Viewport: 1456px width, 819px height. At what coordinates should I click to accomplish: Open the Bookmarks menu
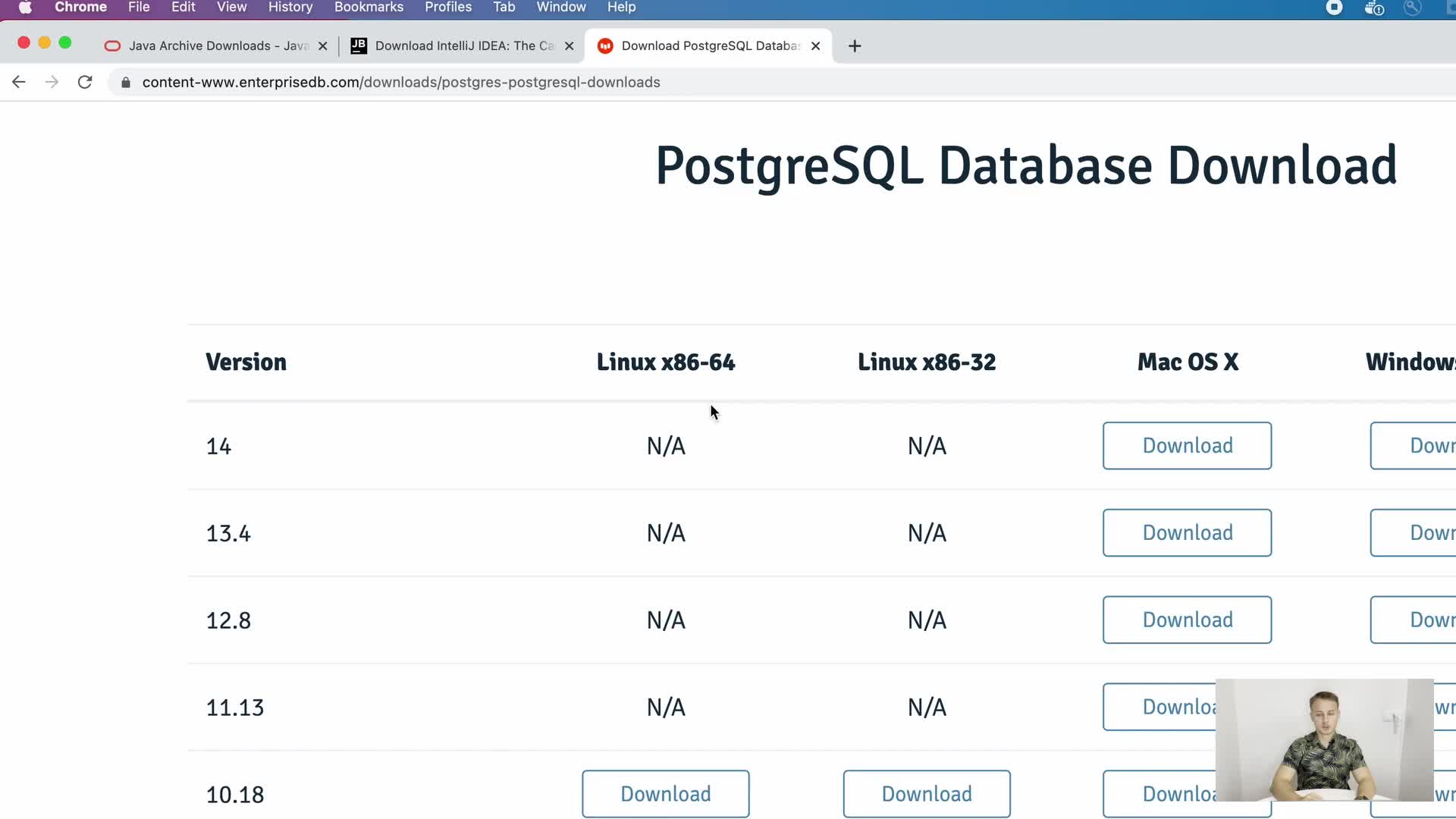pos(369,8)
